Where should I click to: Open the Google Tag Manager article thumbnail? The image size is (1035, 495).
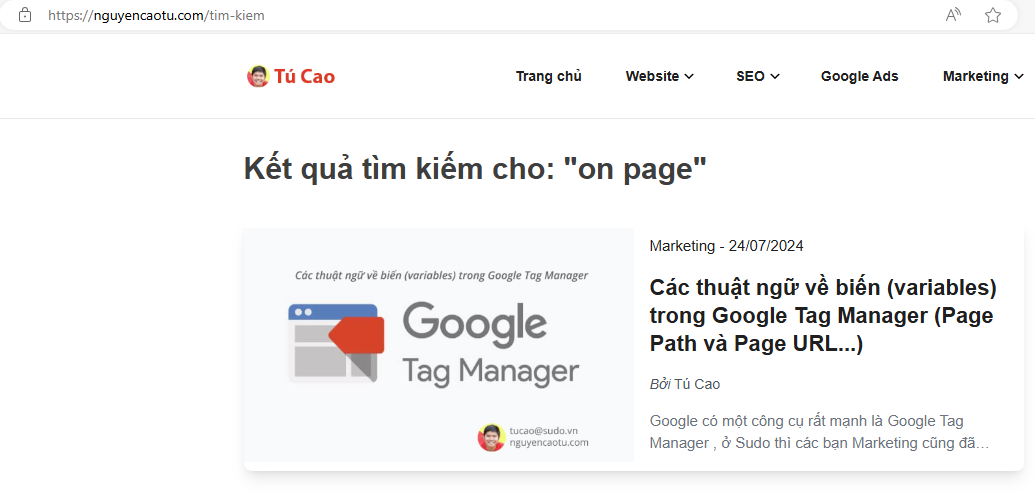point(438,345)
